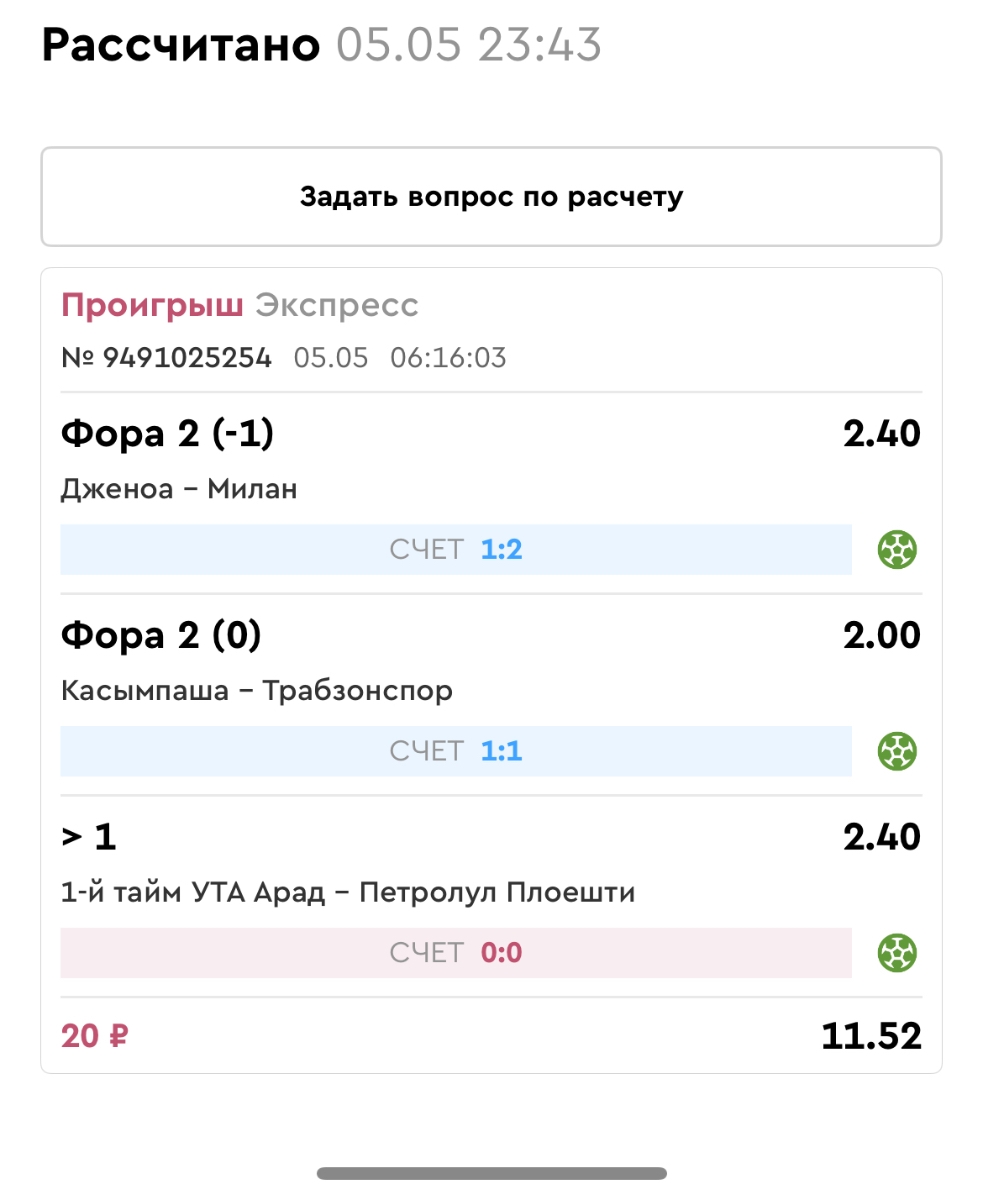Tap the score bar showing СЧЕТ 1:1
Viewport: 983px width, 1200px height.
pos(456,751)
